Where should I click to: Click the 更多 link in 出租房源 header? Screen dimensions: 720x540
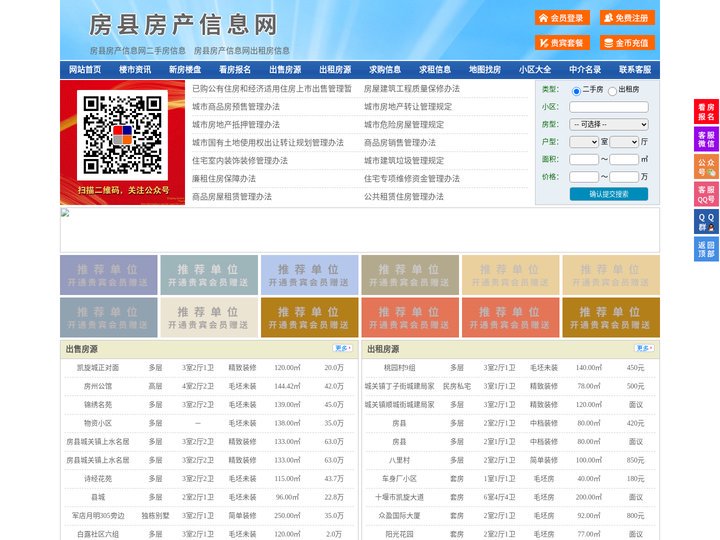(645, 349)
